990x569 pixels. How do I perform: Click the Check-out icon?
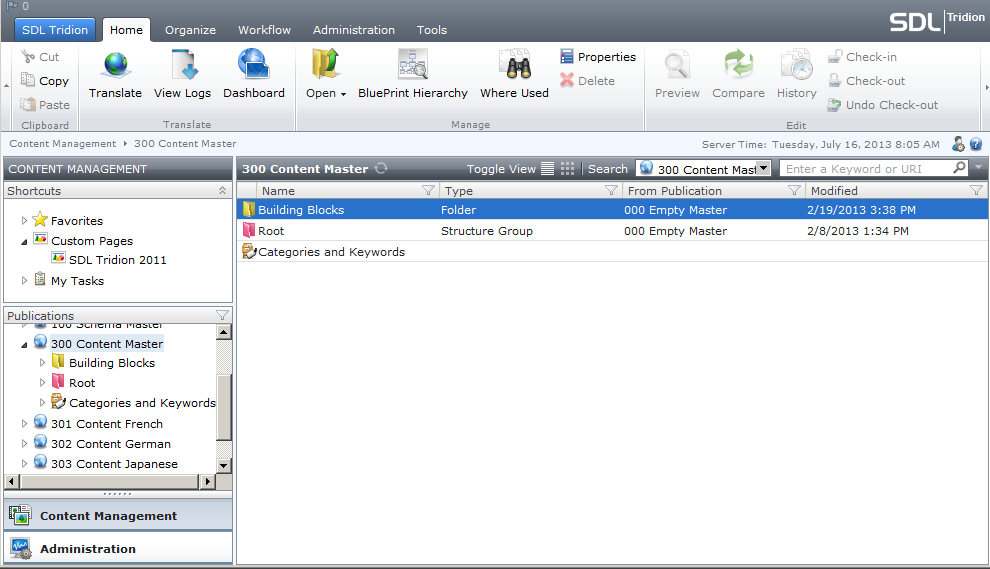pyautogui.click(x=835, y=80)
